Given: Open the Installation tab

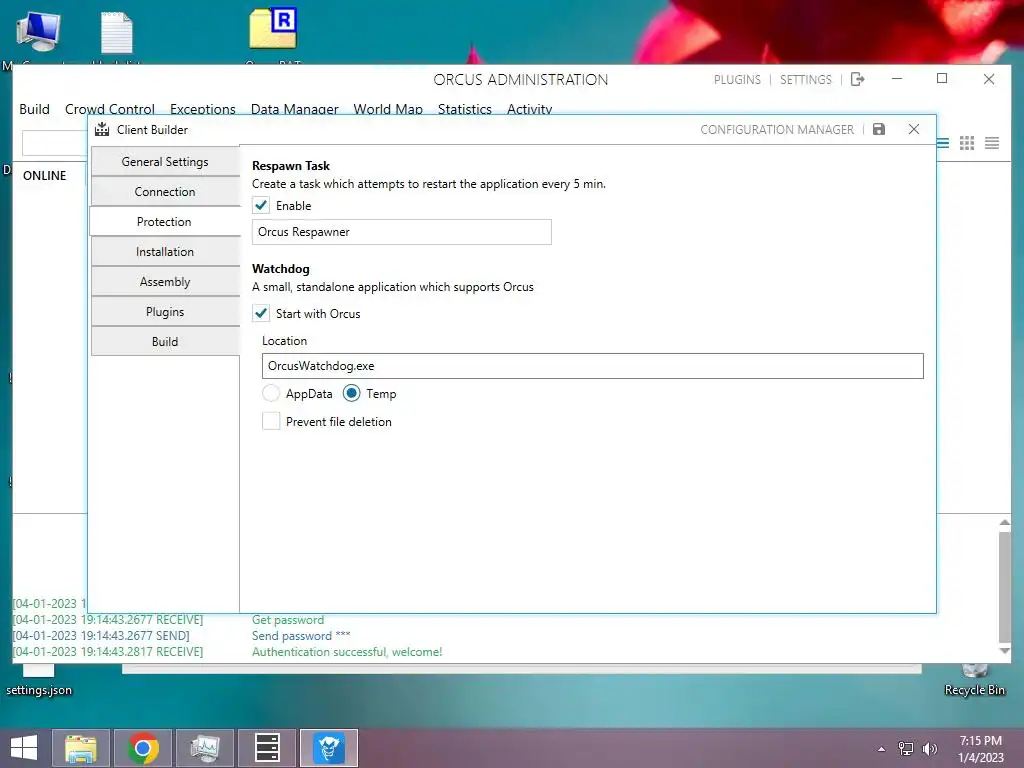Looking at the screenshot, I should click(165, 251).
